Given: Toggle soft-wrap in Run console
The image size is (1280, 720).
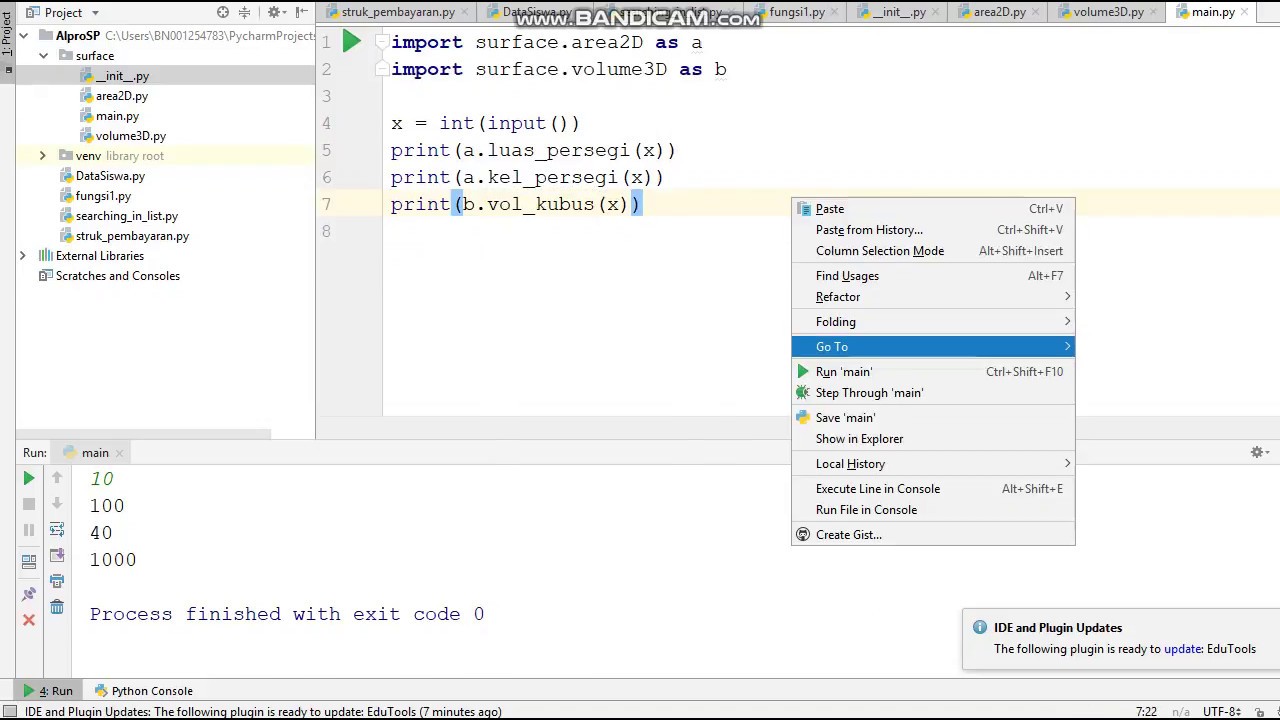Looking at the screenshot, I should pyautogui.click(x=57, y=530).
